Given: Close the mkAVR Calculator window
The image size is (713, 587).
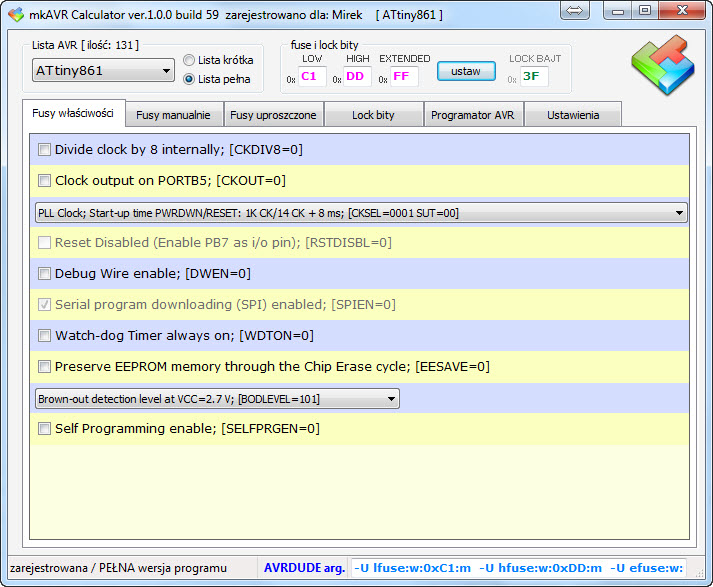Looking at the screenshot, I should coord(682,10).
